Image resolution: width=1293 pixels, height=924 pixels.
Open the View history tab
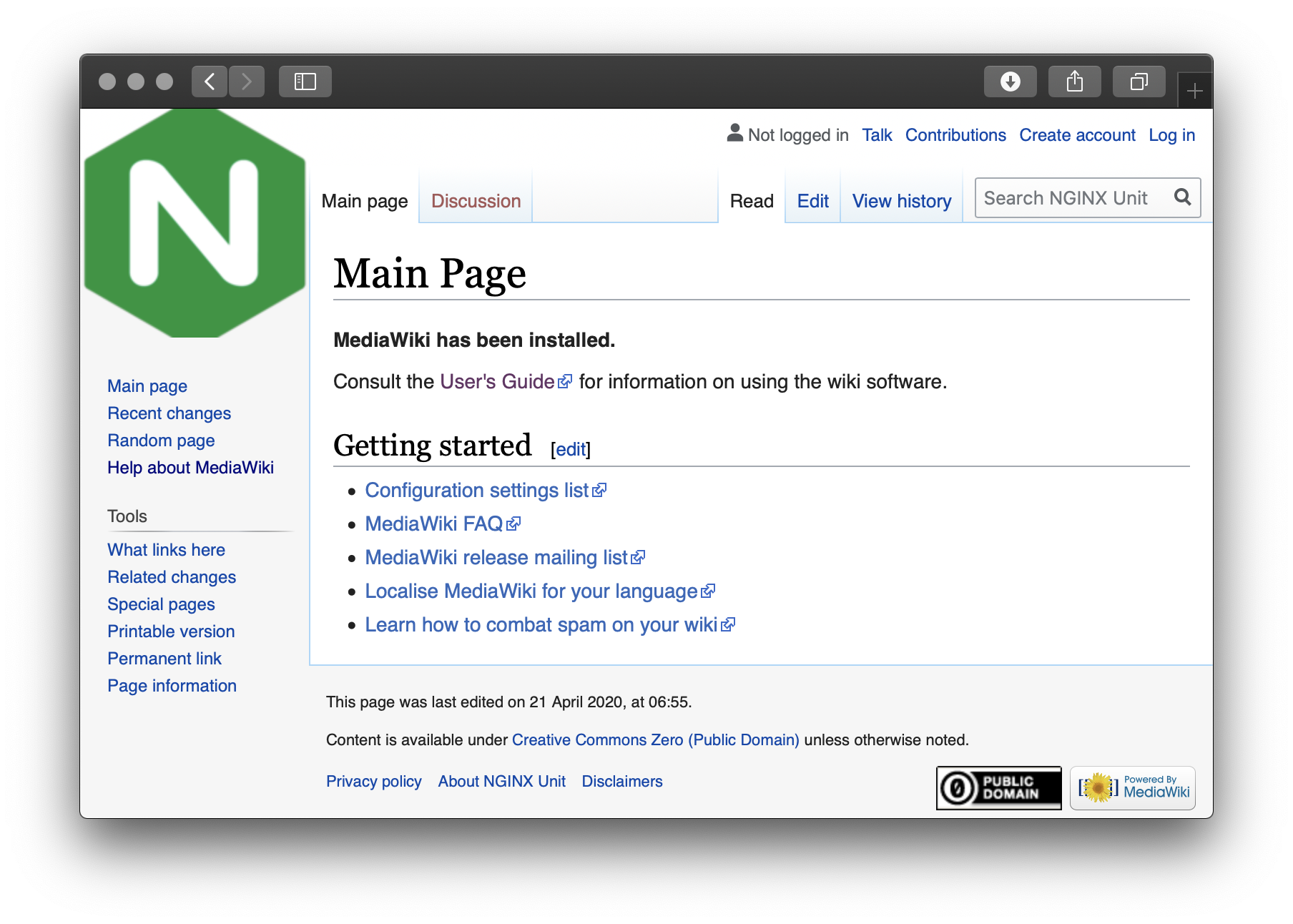tap(901, 201)
